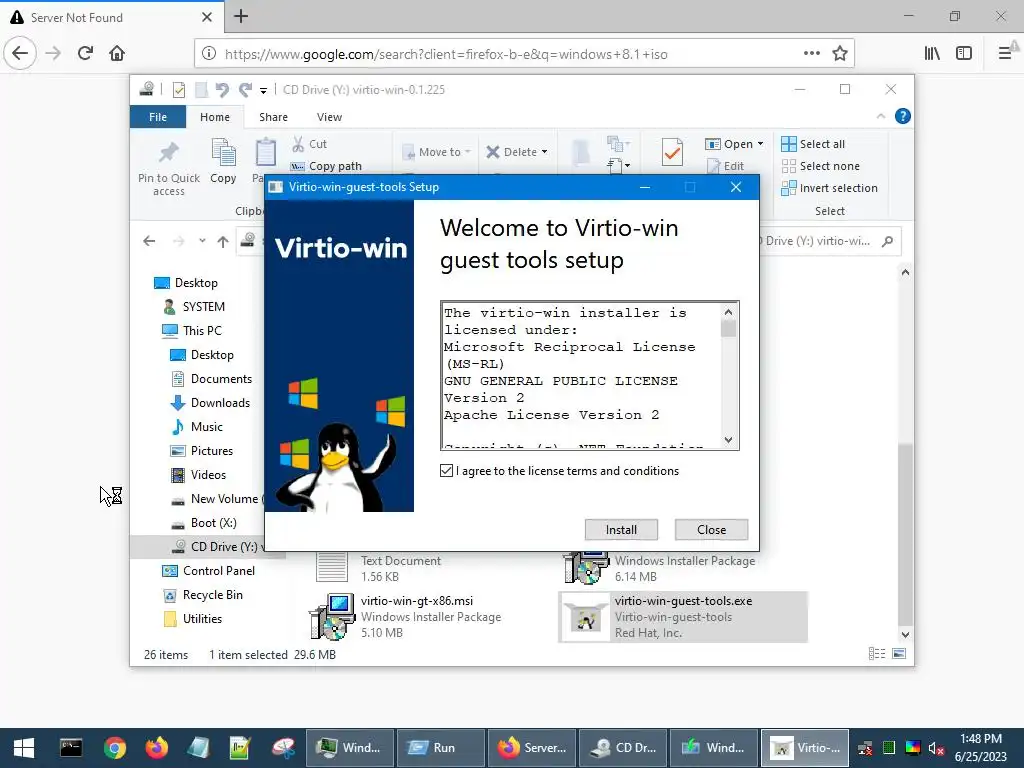Click undo icon in Explorer title bar

(x=222, y=89)
